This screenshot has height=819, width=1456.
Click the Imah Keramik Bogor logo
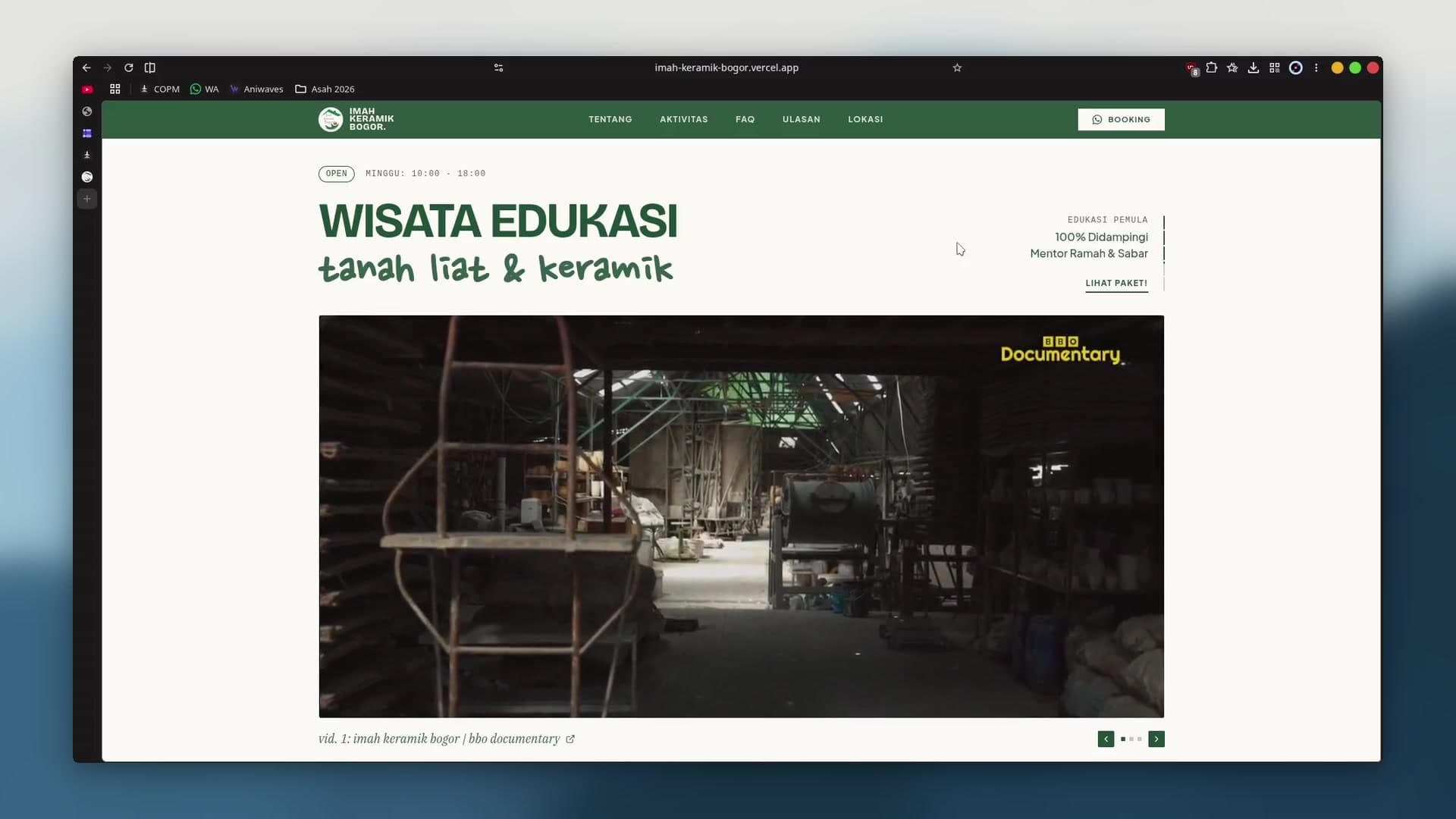tap(356, 119)
